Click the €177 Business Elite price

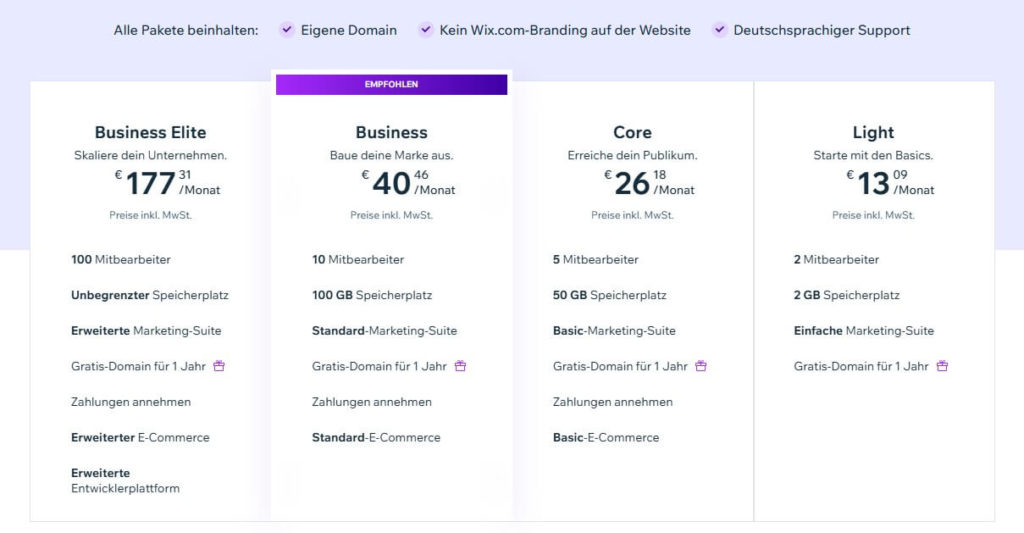[151, 183]
